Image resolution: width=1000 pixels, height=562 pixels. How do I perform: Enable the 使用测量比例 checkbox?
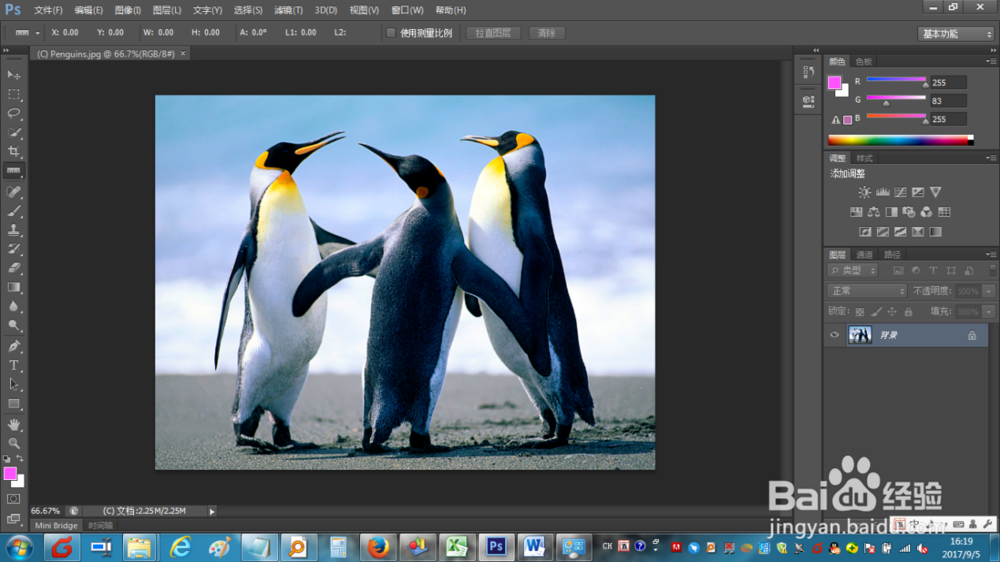(x=391, y=33)
